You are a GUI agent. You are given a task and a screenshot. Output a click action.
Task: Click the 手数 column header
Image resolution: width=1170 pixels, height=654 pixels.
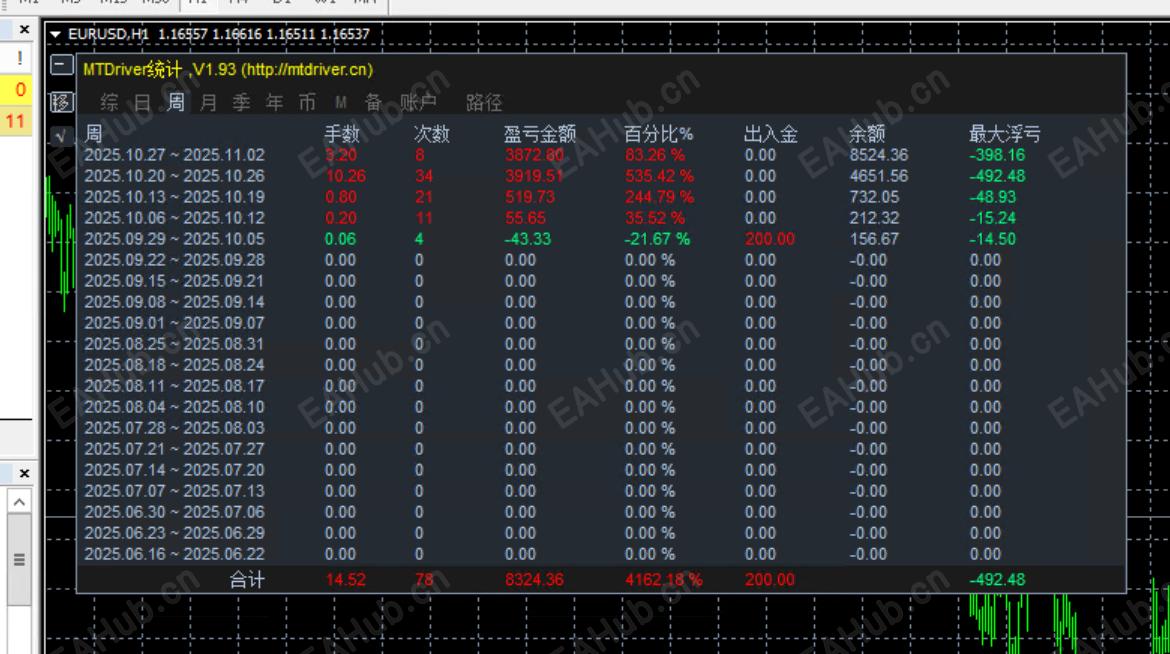coord(342,134)
